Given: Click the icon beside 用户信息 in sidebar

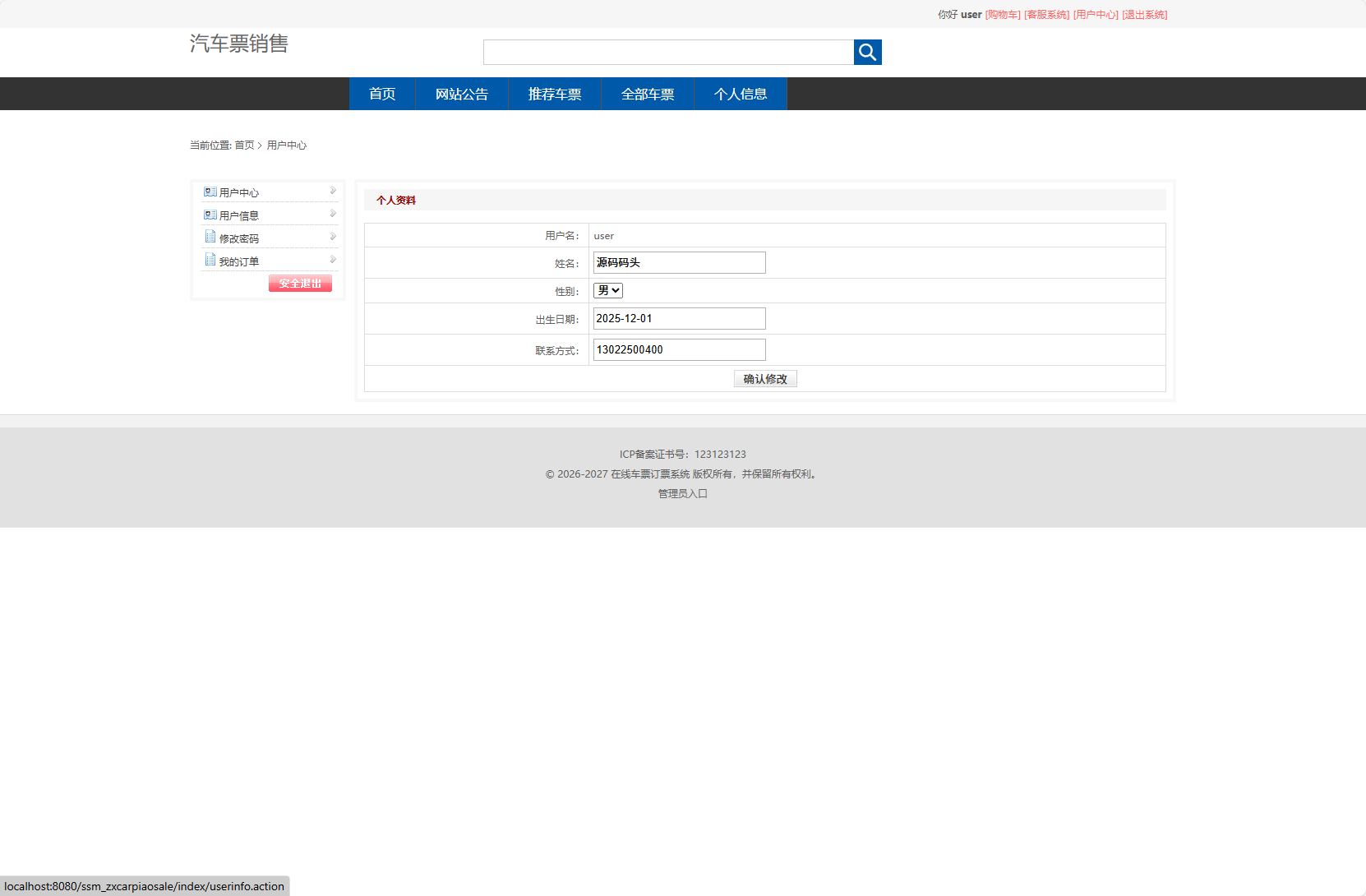Looking at the screenshot, I should coord(210,215).
